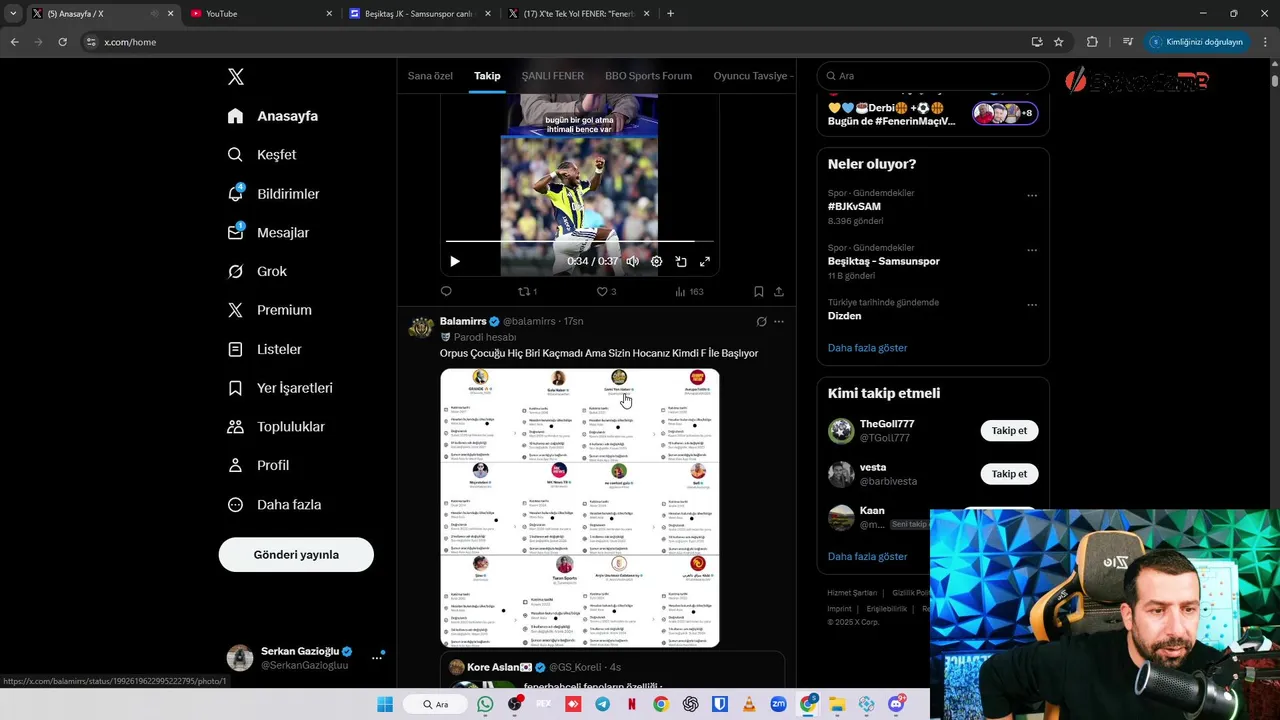Like the video post with 3 likes
1280x720 pixels.
[x=606, y=292]
